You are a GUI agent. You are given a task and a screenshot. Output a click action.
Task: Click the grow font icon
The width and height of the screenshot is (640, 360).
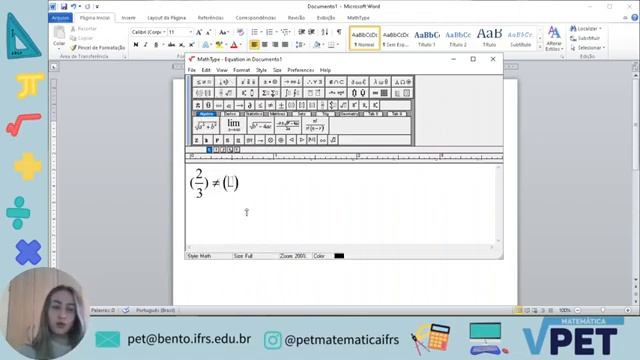point(199,32)
